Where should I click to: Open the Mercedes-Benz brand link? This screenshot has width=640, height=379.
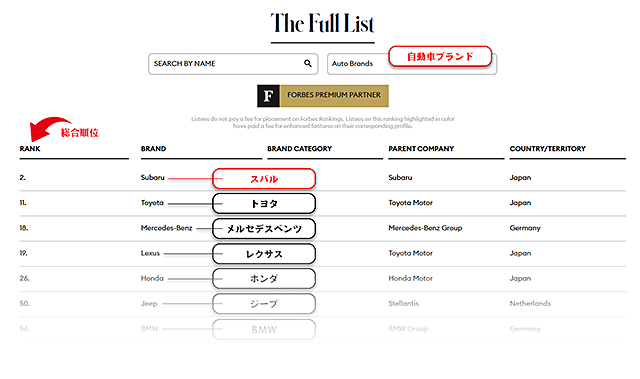pos(167,228)
